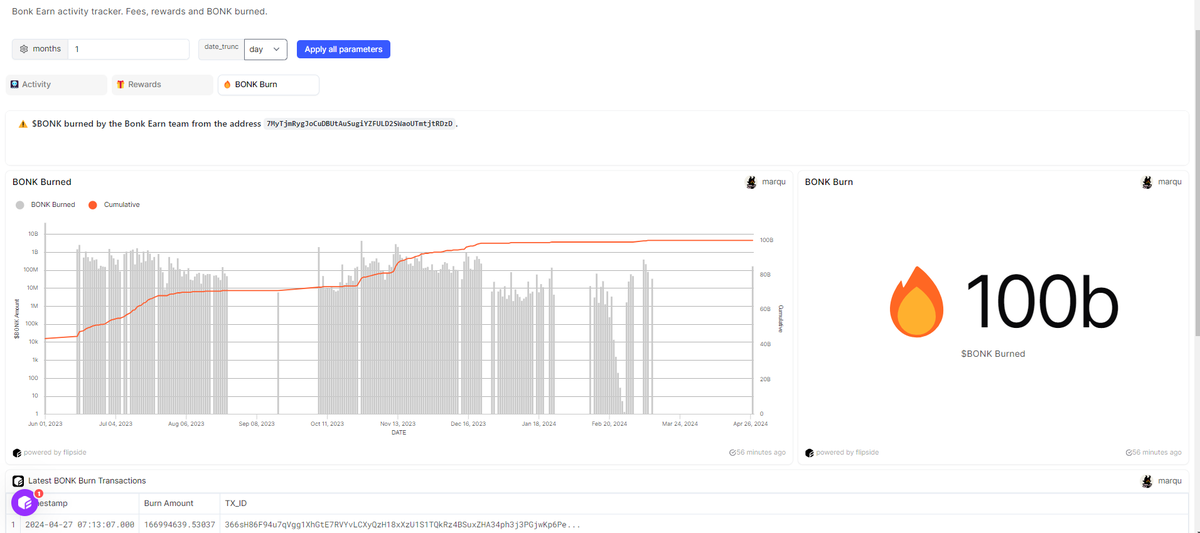Click the warning triangle icon
Screen dimensions: 1200x533
[23, 123]
